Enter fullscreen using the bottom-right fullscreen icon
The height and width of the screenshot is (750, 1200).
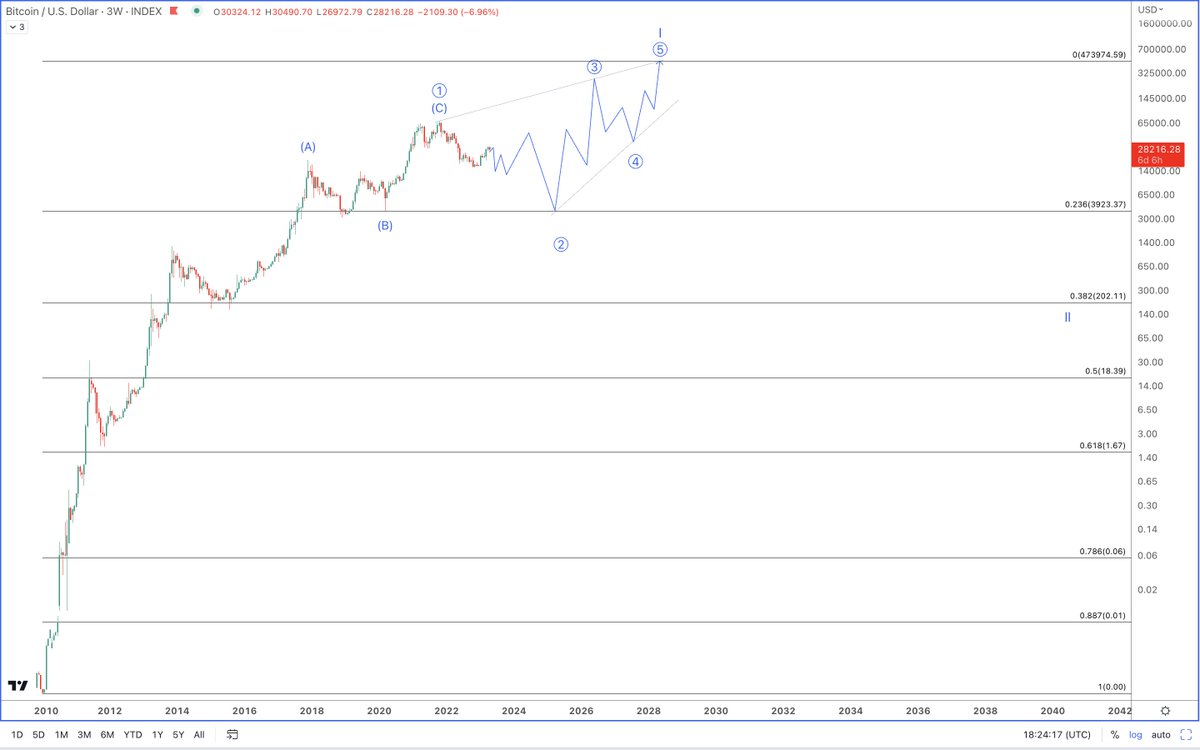pos(1186,735)
